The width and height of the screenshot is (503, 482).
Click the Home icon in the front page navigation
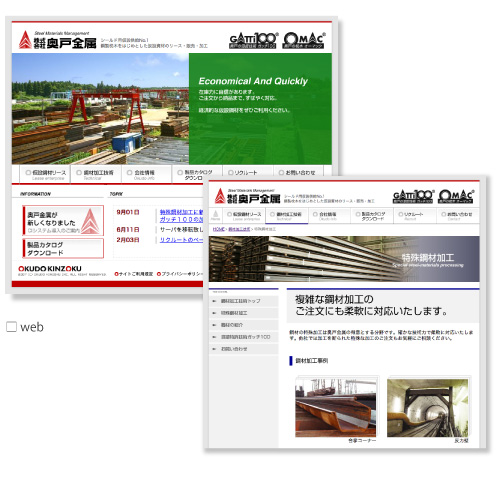click(216, 216)
